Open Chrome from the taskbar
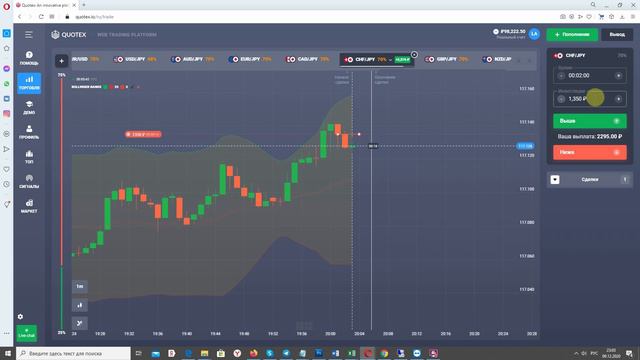 point(384,353)
